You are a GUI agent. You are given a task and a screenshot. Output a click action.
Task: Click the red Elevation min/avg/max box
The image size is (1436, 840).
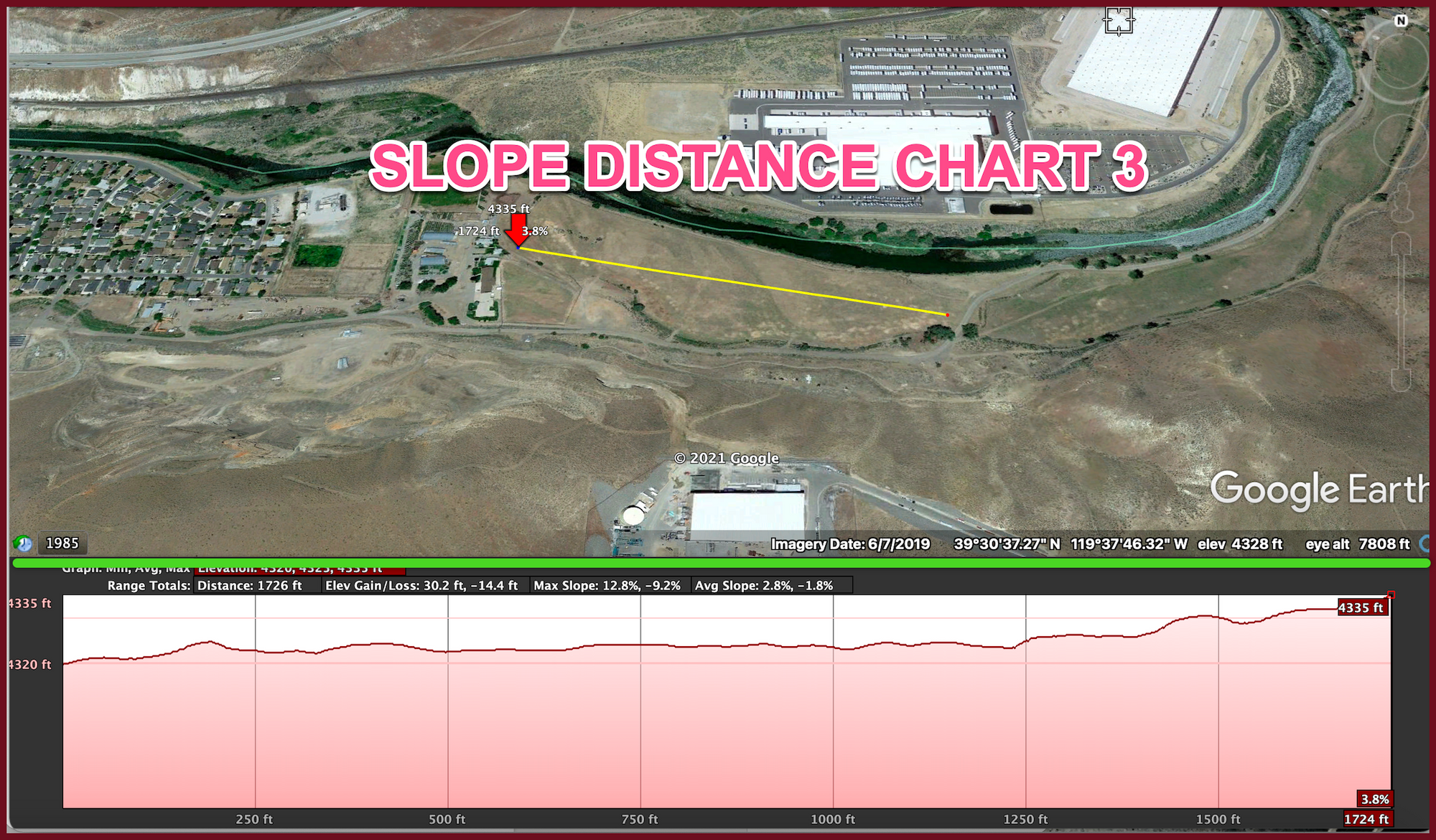tap(299, 569)
